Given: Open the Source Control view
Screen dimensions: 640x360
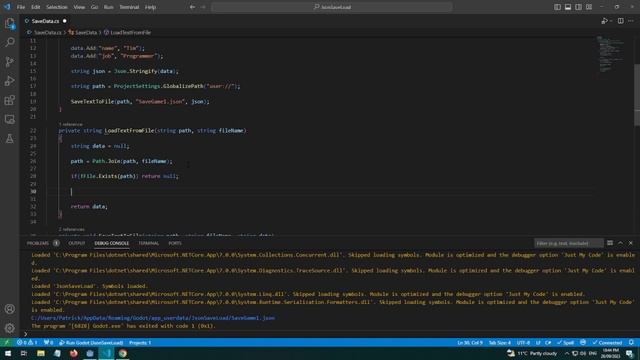Looking at the screenshot, I should tap(10, 62).
